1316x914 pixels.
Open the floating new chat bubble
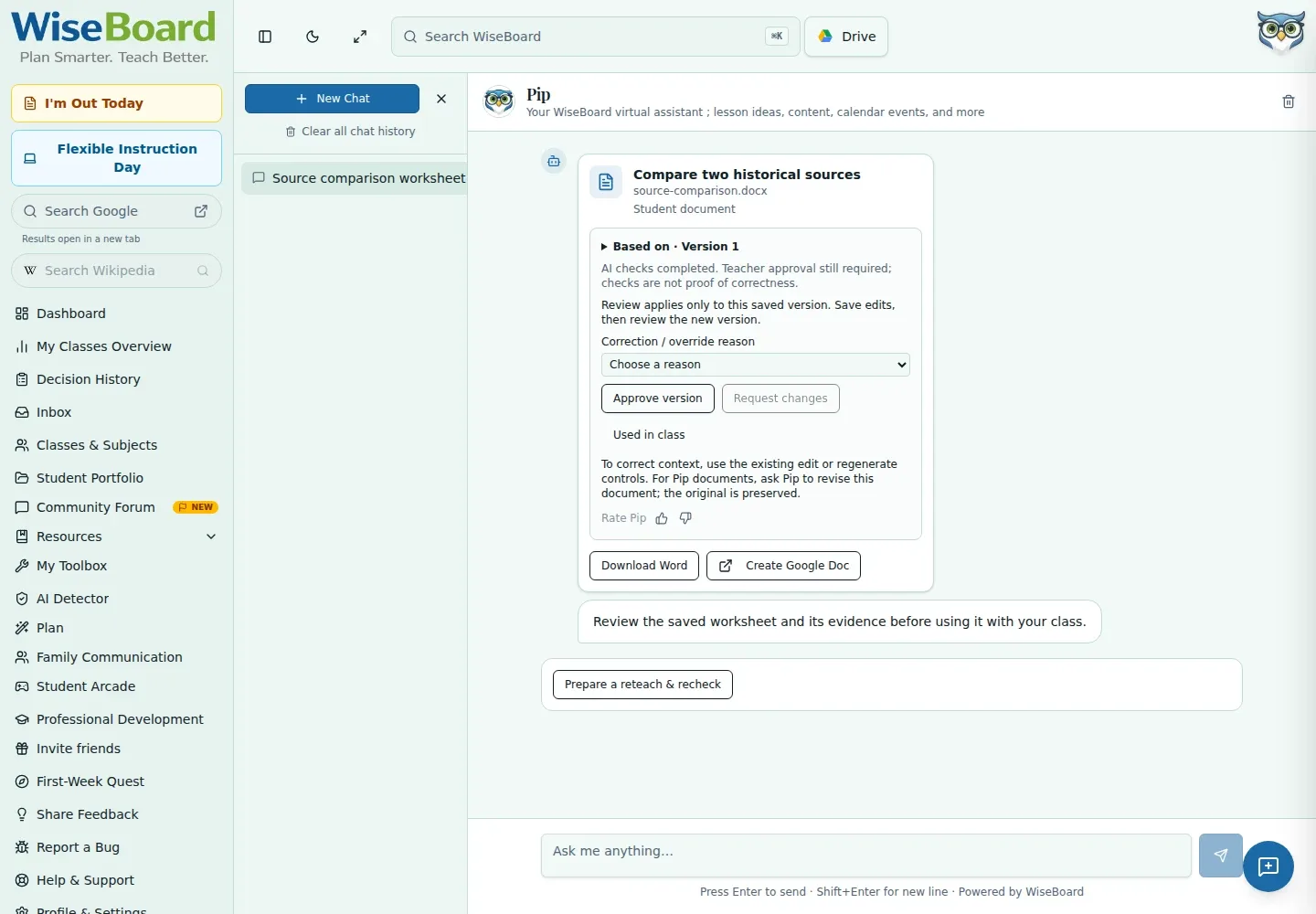[x=1268, y=866]
